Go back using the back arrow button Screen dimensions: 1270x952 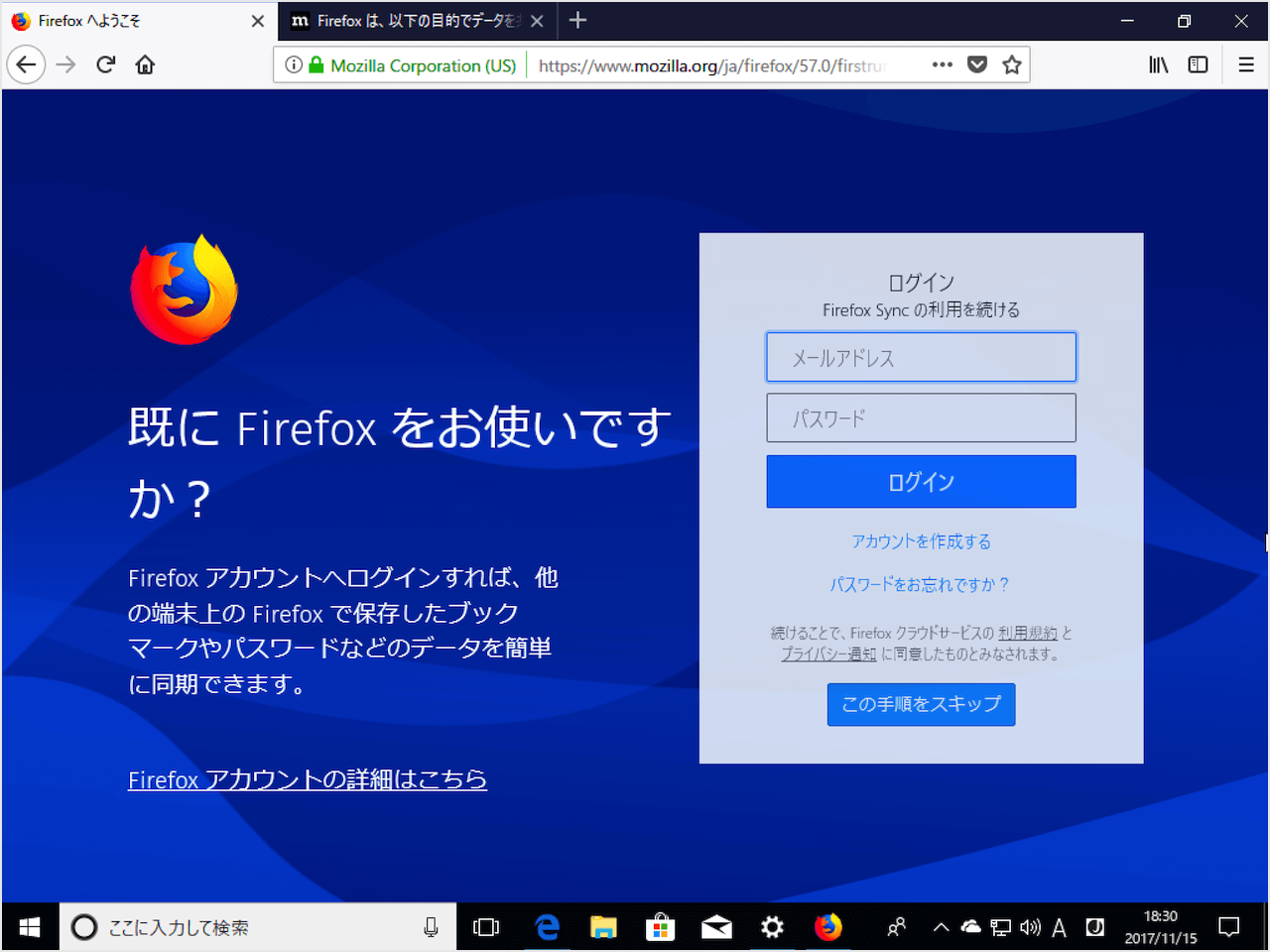[27, 65]
